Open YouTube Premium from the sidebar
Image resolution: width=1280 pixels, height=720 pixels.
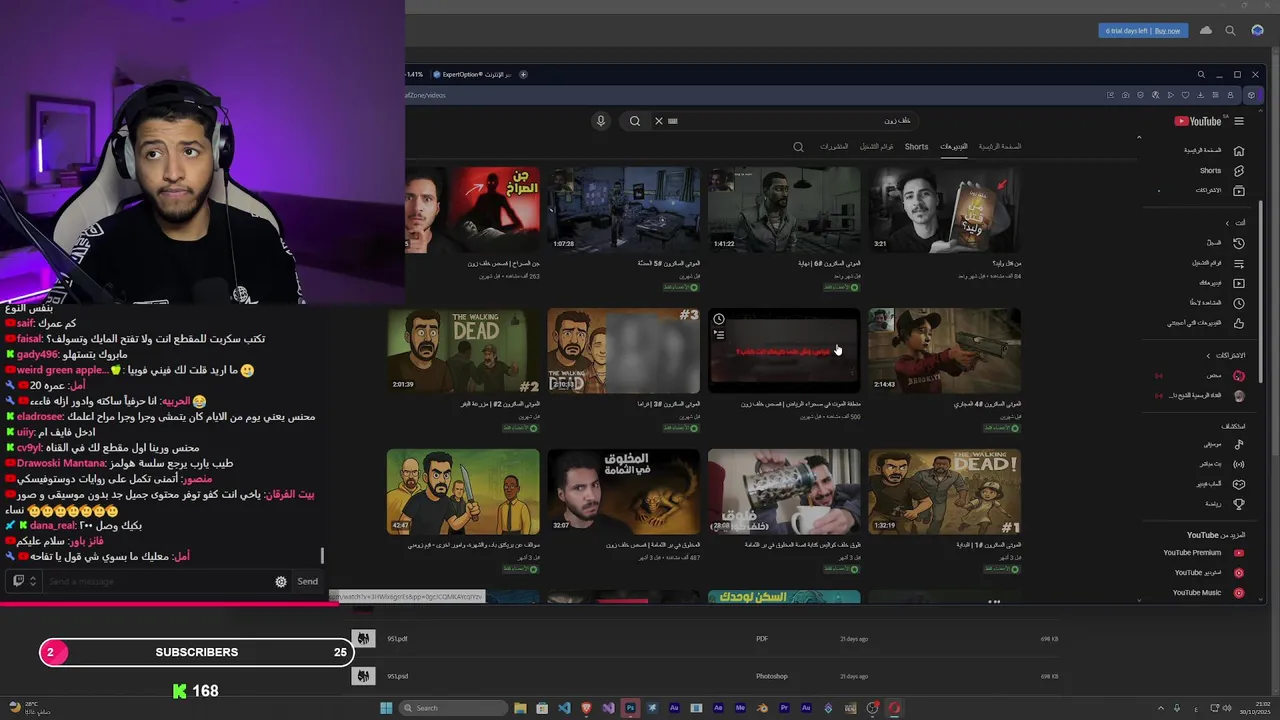coord(1203,553)
